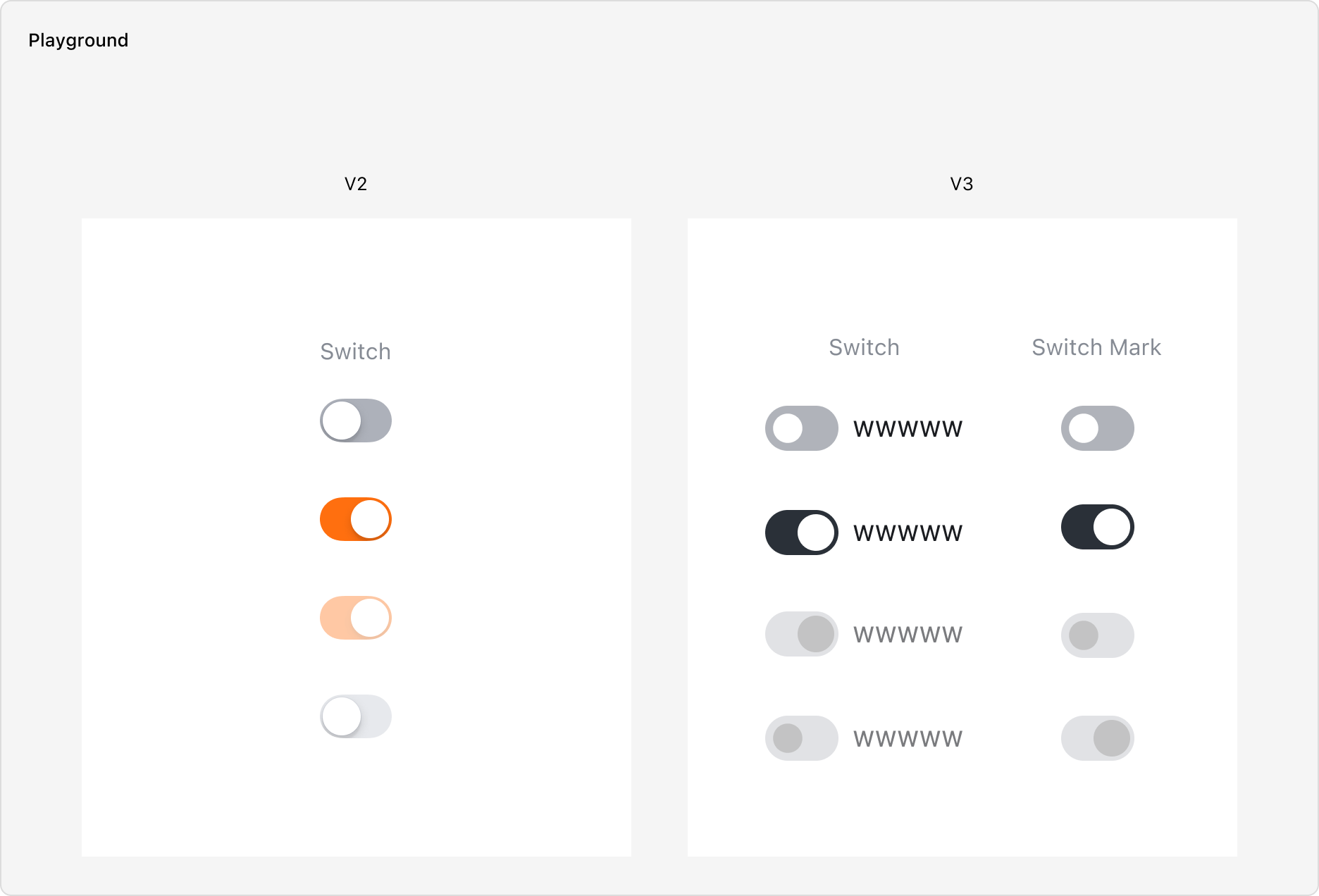Screen dimensions: 1319x896
Task: Click the disabled on-state V3 switch with label
Action: tap(802, 634)
